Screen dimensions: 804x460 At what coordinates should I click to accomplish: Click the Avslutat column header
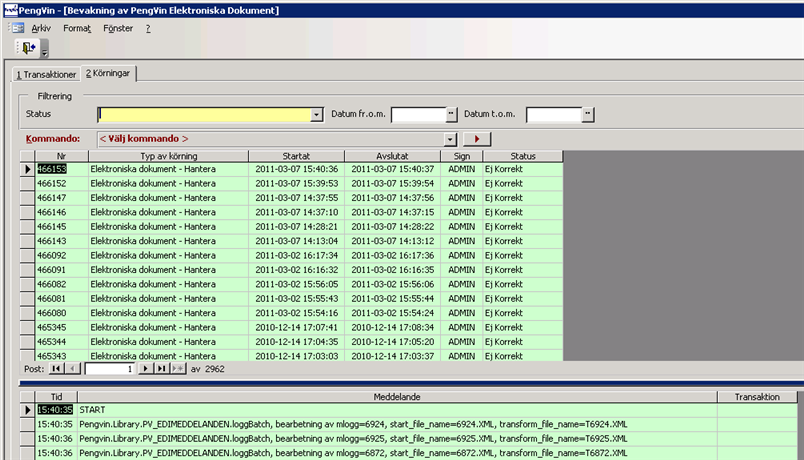(x=392, y=156)
